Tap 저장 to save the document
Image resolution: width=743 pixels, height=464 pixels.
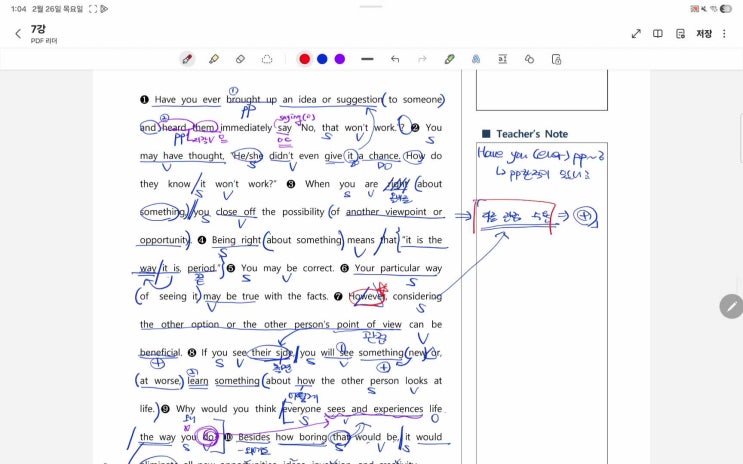tap(704, 33)
